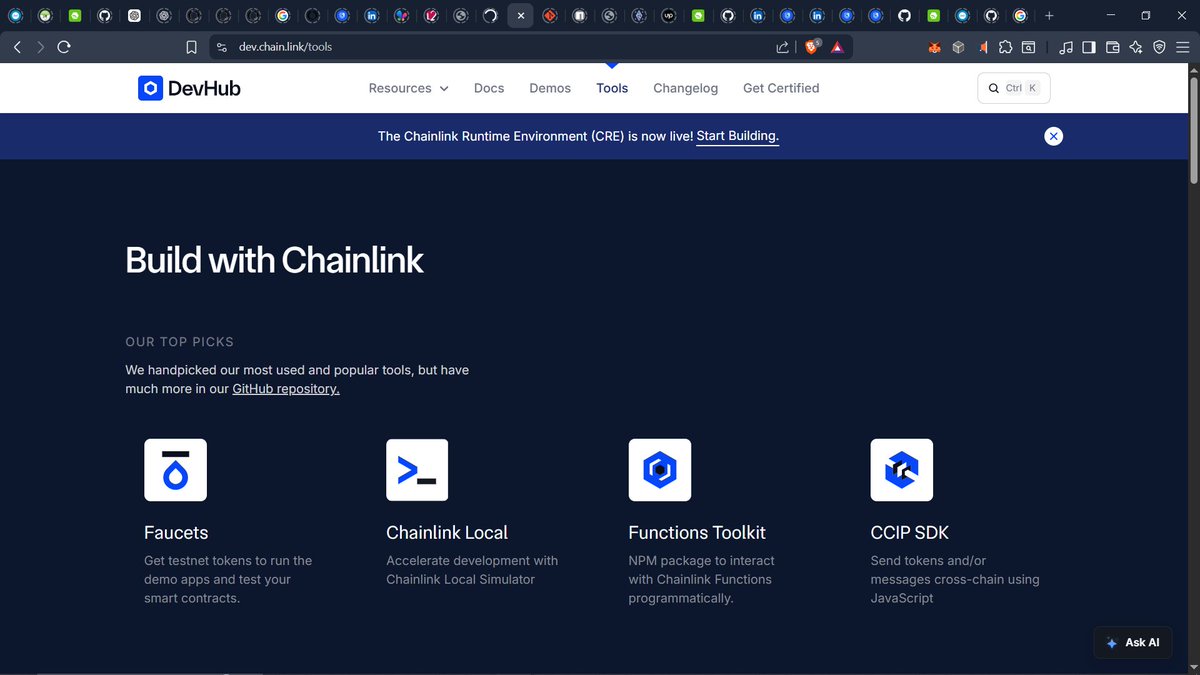
Task: Open the Faucets title link
Action: point(176,533)
